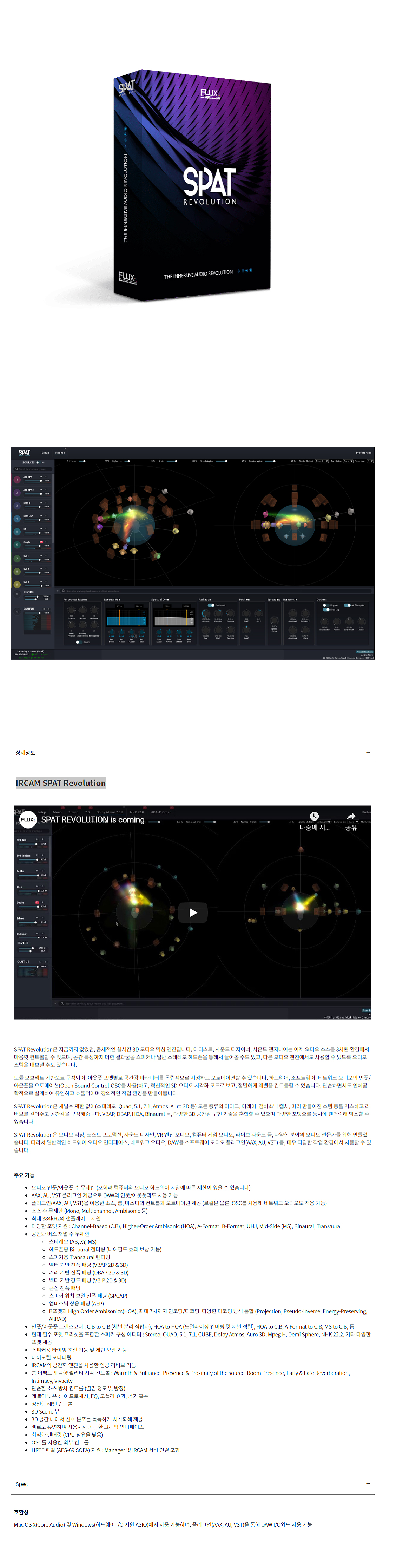
Task: Click the '바이노럴 모니터링' bullet
Action: [x=51, y=1357]
